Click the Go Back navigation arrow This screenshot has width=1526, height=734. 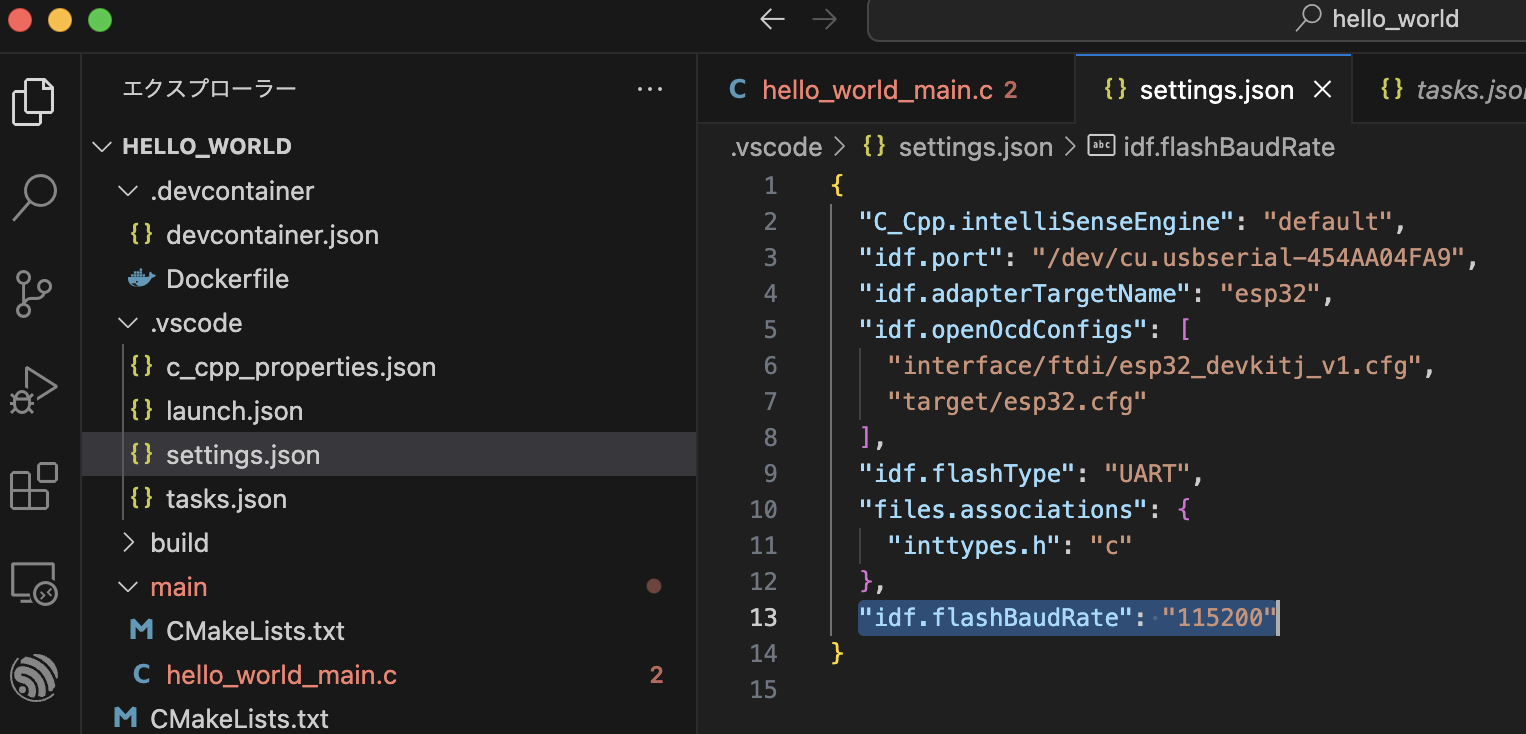click(771, 18)
